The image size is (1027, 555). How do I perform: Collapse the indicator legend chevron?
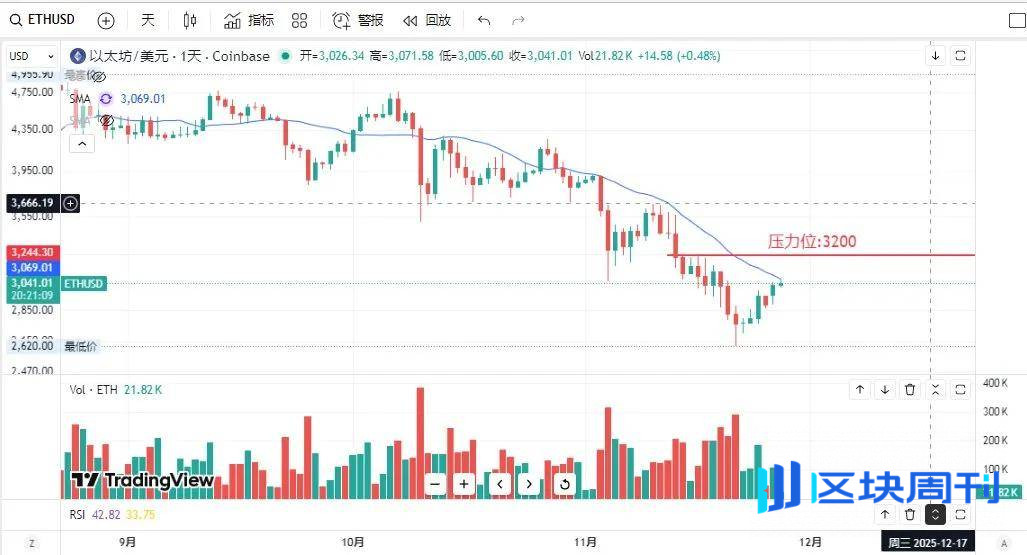pyautogui.click(x=82, y=143)
